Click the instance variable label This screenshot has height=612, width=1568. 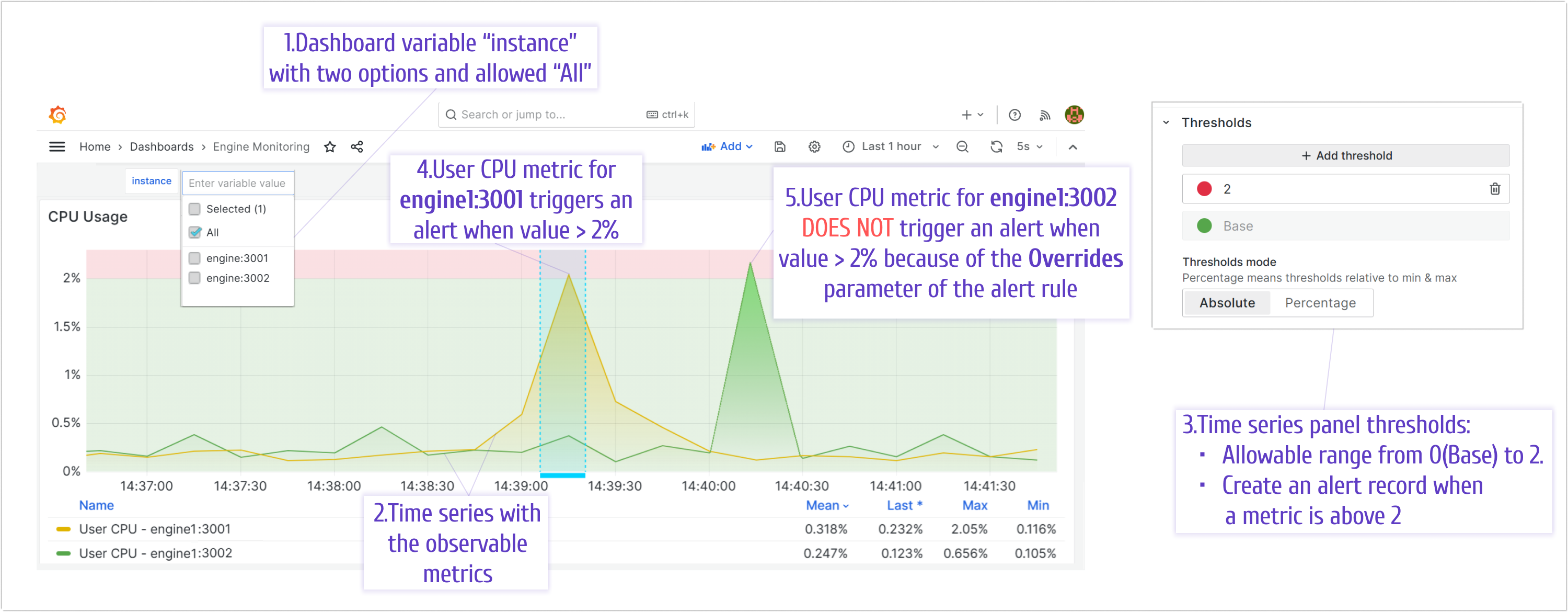point(152,182)
